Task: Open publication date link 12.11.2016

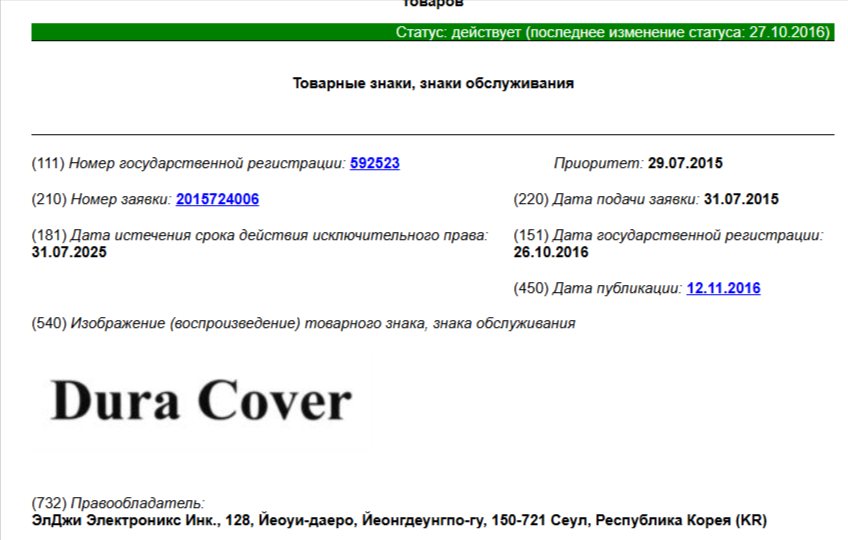Action: 724,288
